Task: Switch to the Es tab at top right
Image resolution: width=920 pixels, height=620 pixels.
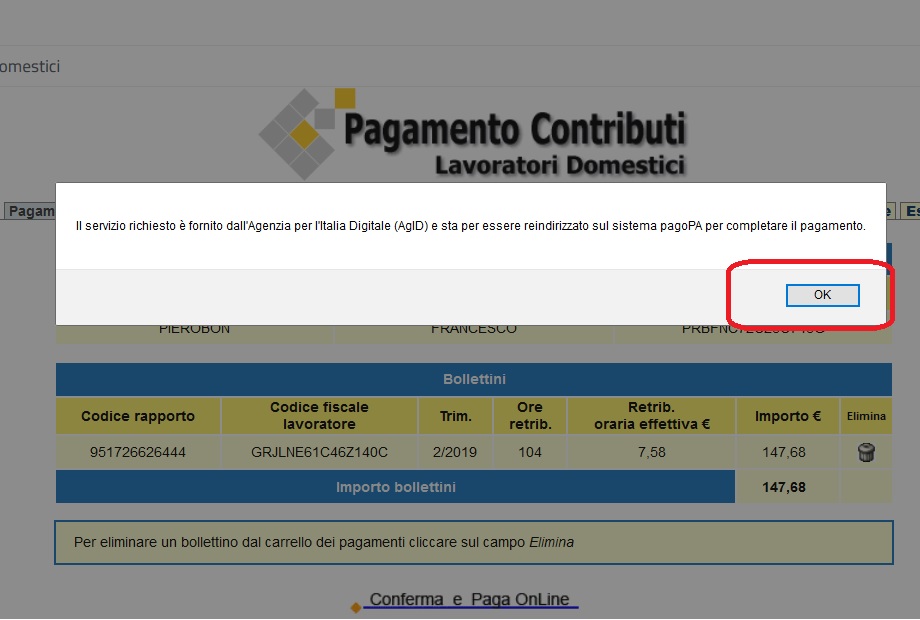Action: coord(911,211)
